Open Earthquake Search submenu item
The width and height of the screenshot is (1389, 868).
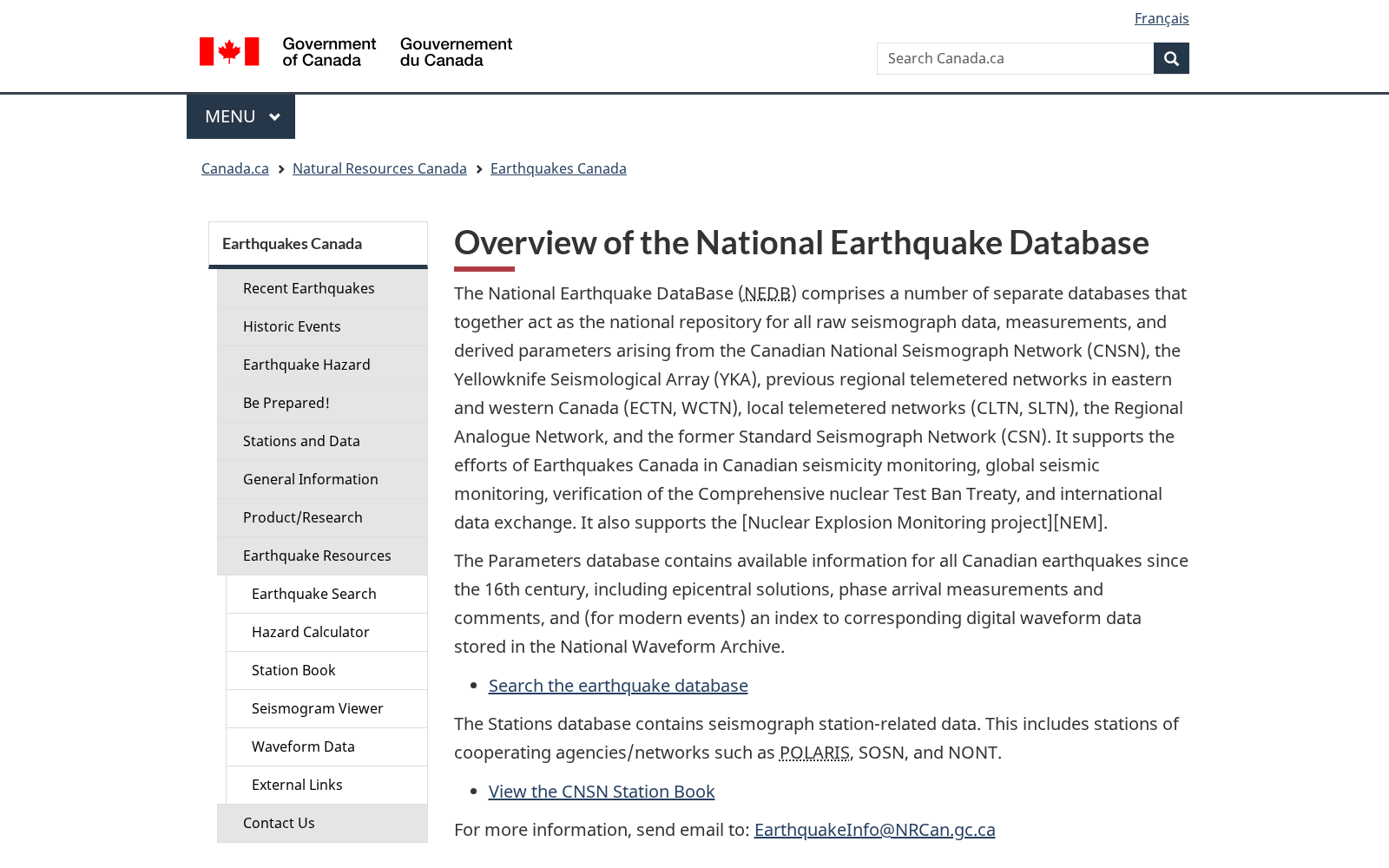click(326, 594)
